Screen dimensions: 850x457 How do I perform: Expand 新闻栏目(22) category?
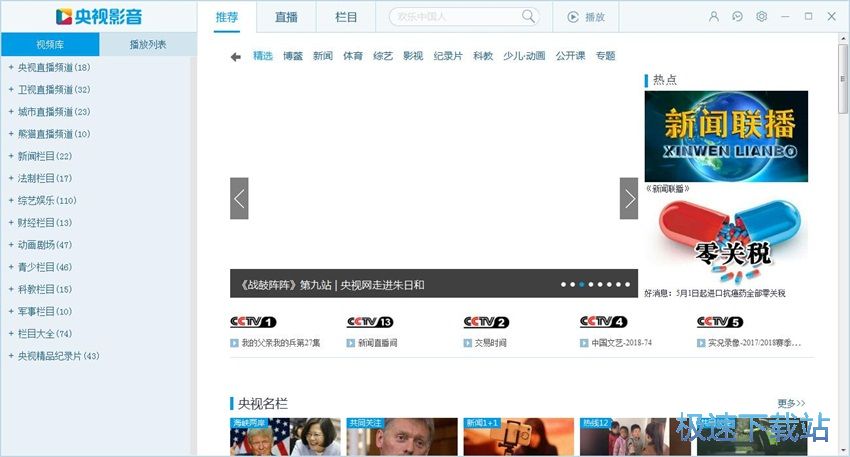[11, 156]
